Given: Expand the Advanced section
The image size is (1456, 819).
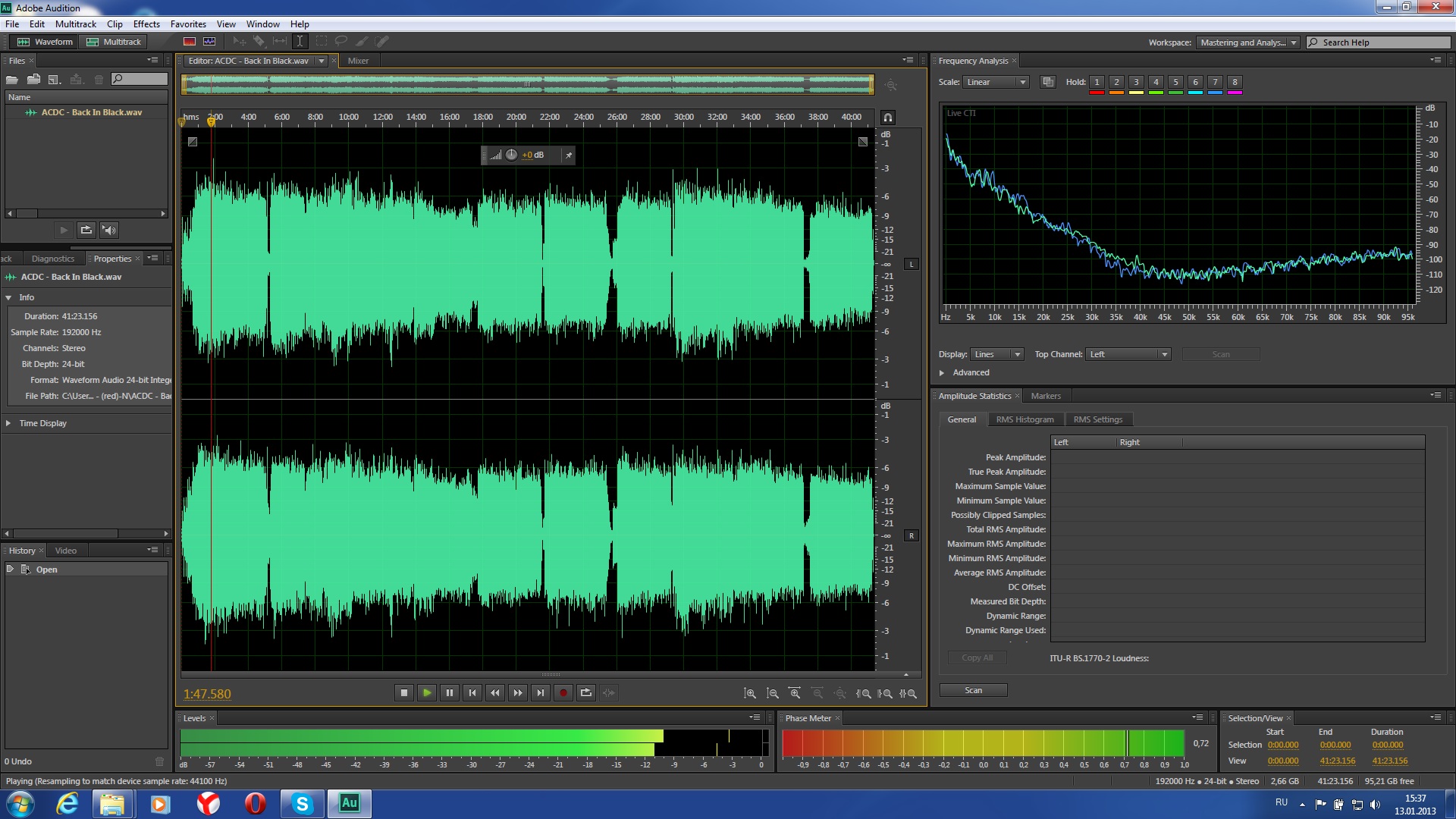Looking at the screenshot, I should (x=942, y=372).
